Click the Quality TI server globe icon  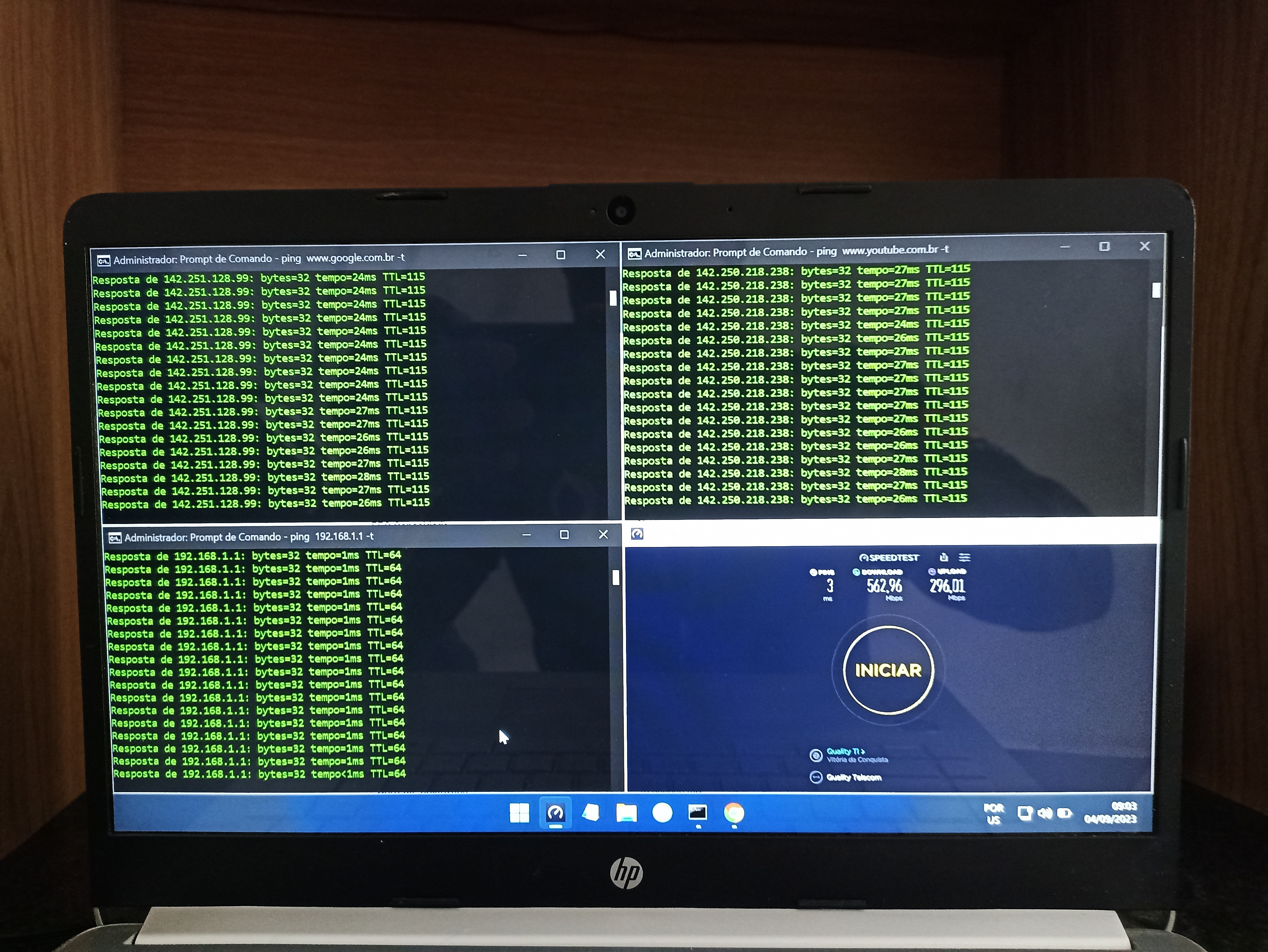[816, 755]
